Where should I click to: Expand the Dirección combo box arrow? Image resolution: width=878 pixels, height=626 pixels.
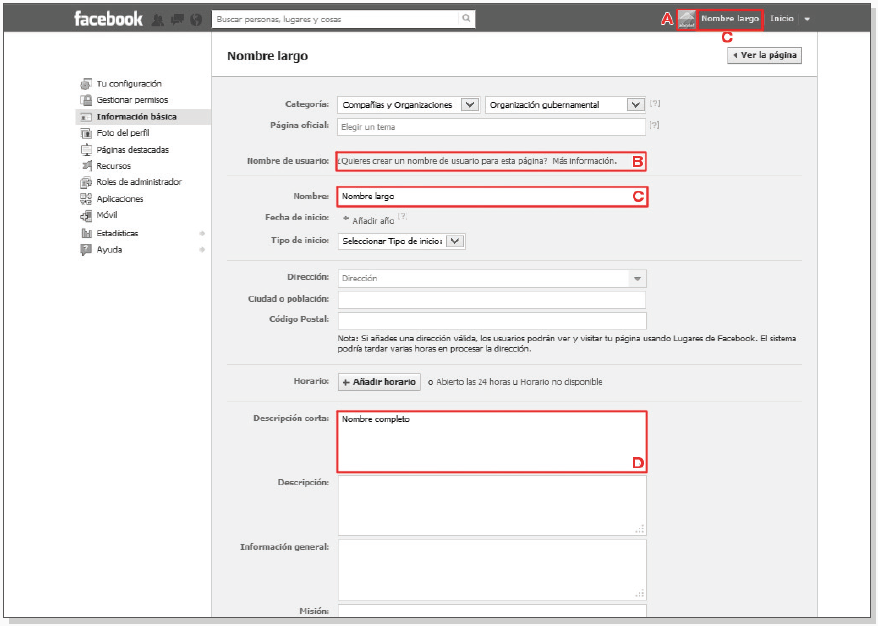pyautogui.click(x=636, y=279)
